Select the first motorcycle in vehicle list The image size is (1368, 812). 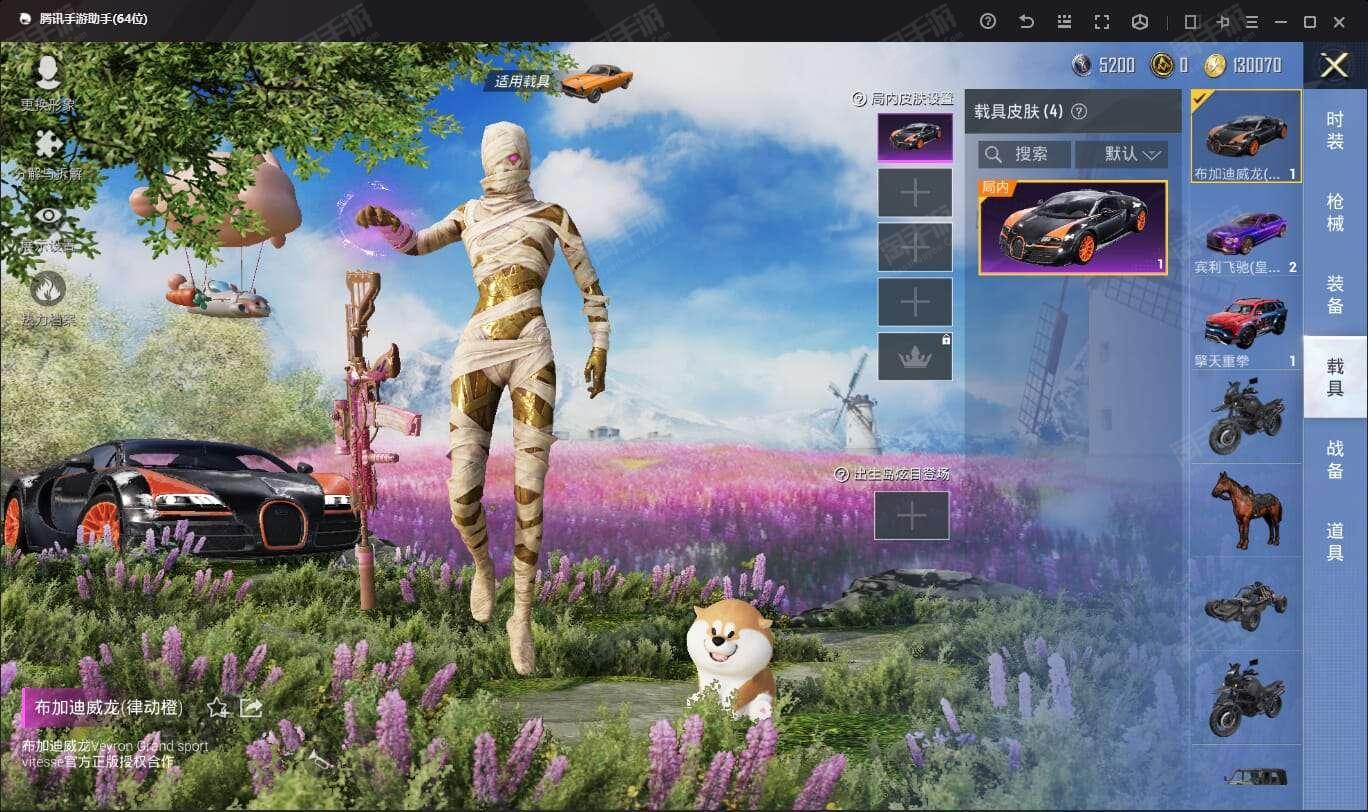click(1246, 417)
